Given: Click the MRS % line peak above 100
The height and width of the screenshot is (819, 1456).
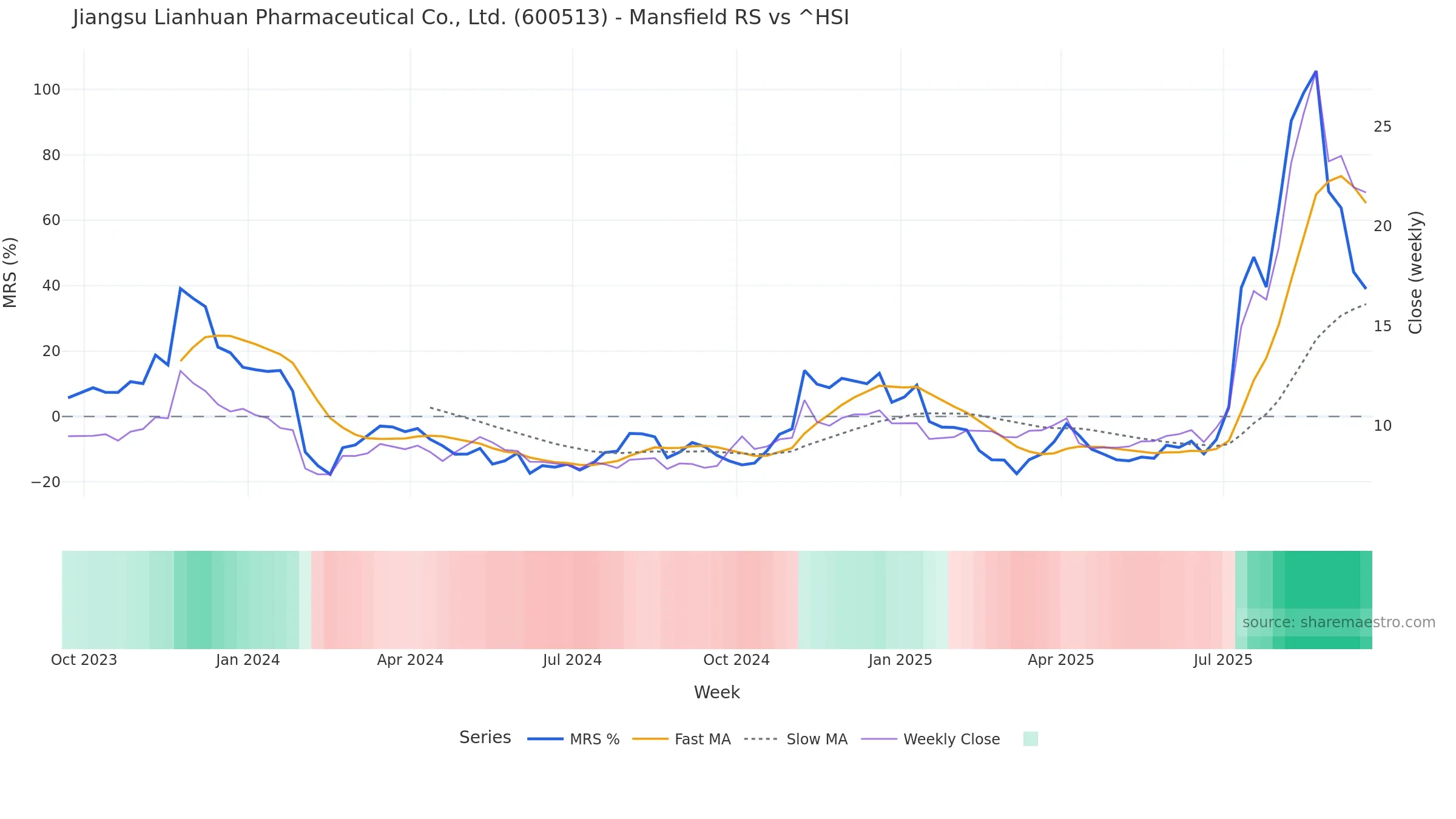Looking at the screenshot, I should click(1315, 72).
